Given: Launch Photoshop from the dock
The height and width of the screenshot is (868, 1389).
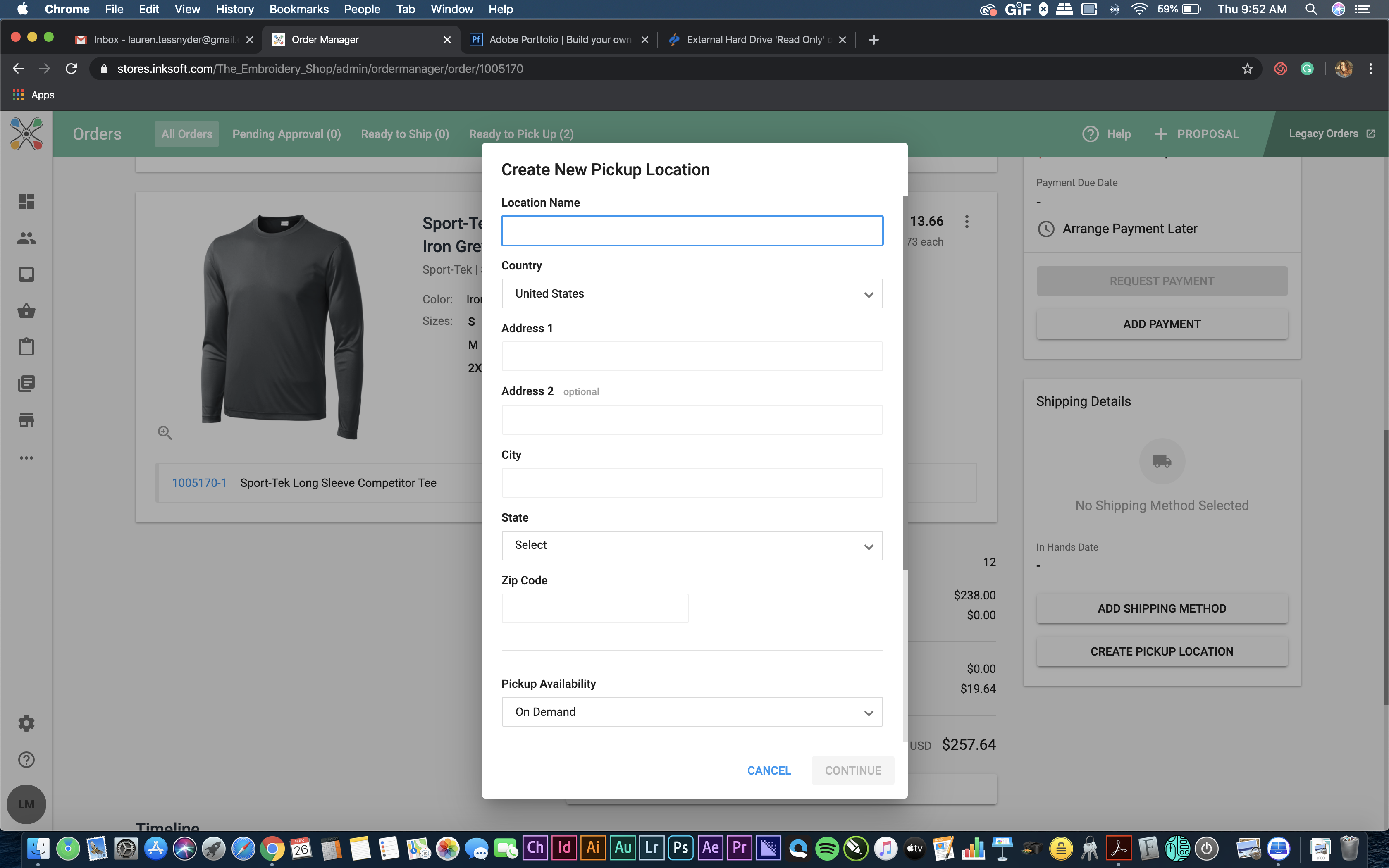Looking at the screenshot, I should point(681,848).
